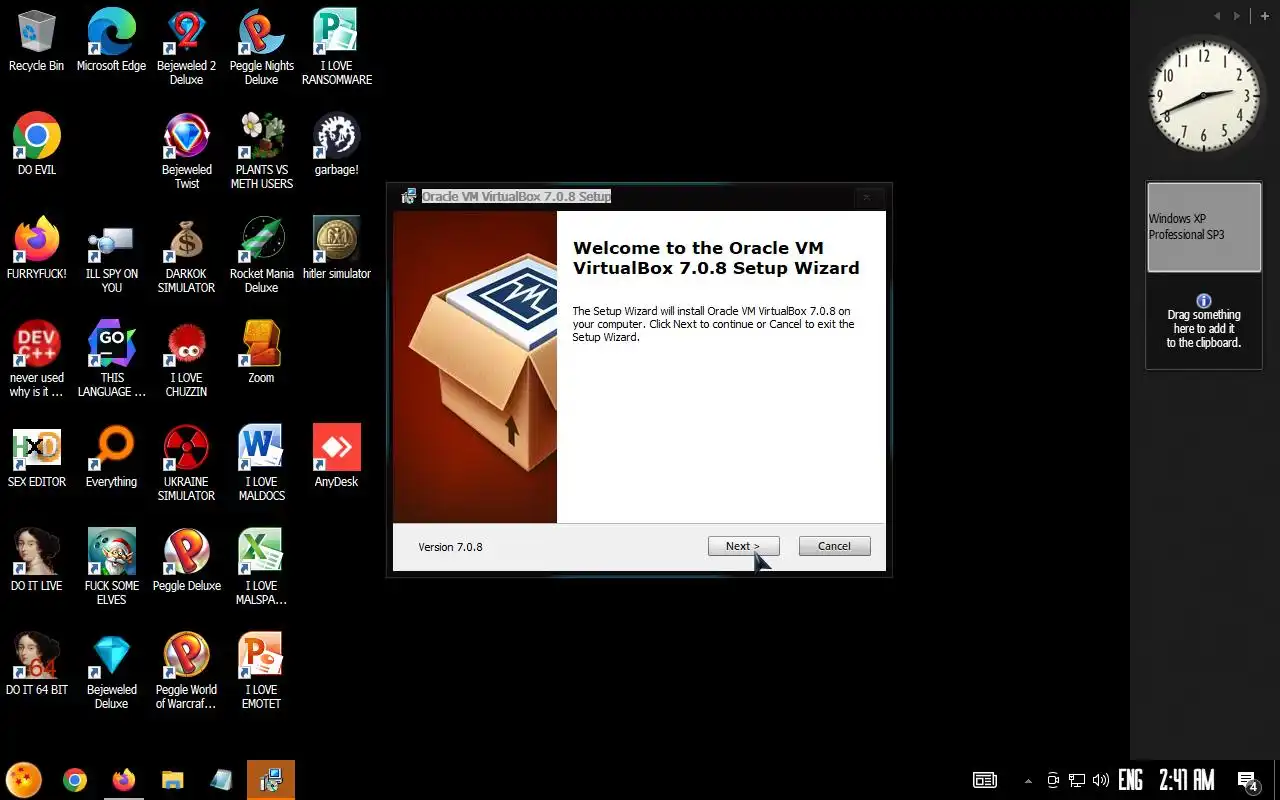Click the VirtualBox installer title bar icon
The width and height of the screenshot is (1280, 800).
tap(408, 197)
